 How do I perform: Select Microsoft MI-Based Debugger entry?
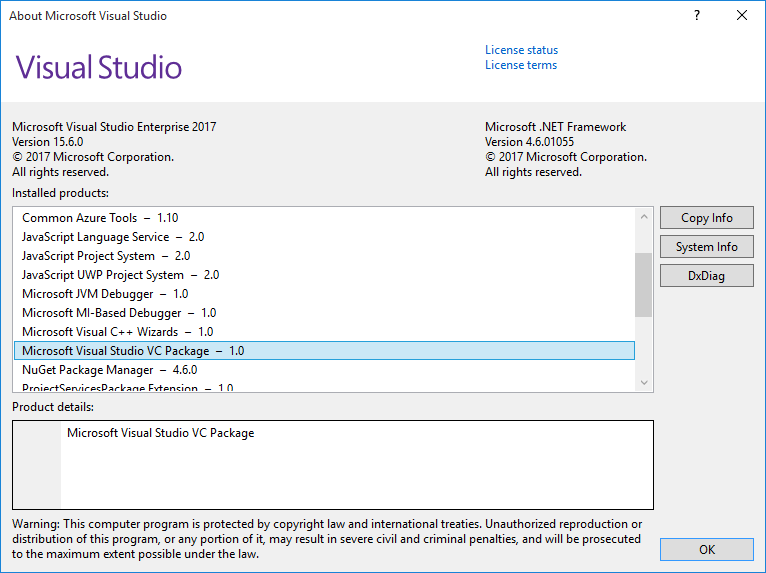(324, 313)
